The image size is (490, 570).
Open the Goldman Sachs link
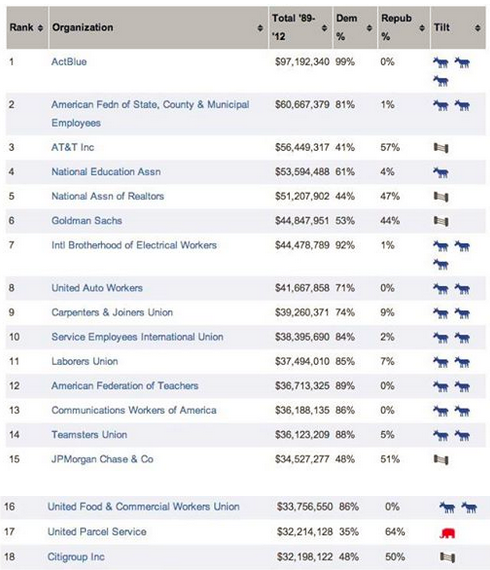click(x=87, y=221)
